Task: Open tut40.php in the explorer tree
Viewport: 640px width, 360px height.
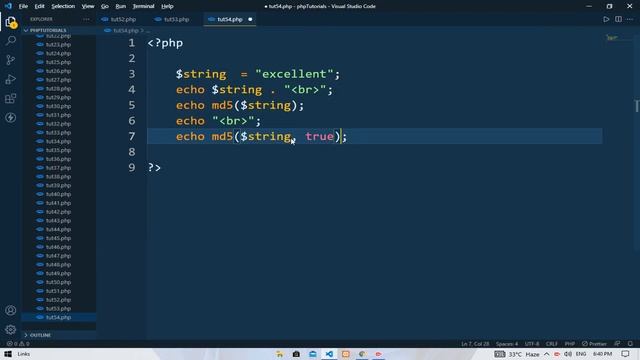Action: click(59, 194)
